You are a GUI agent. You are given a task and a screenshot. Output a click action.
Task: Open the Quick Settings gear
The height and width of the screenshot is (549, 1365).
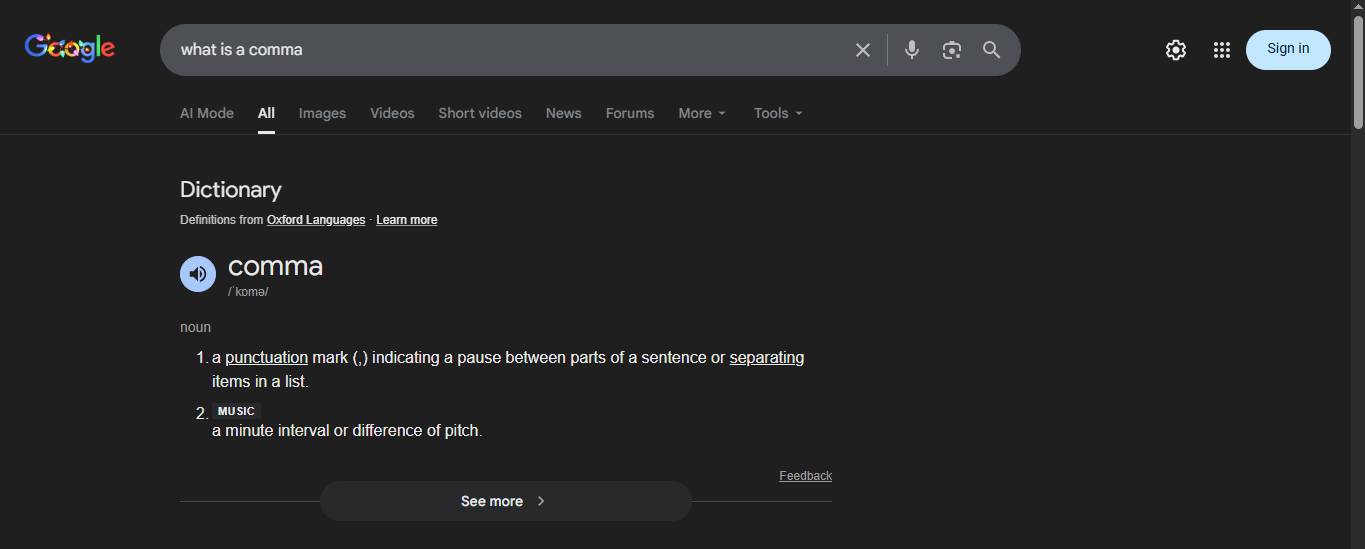[1175, 50]
